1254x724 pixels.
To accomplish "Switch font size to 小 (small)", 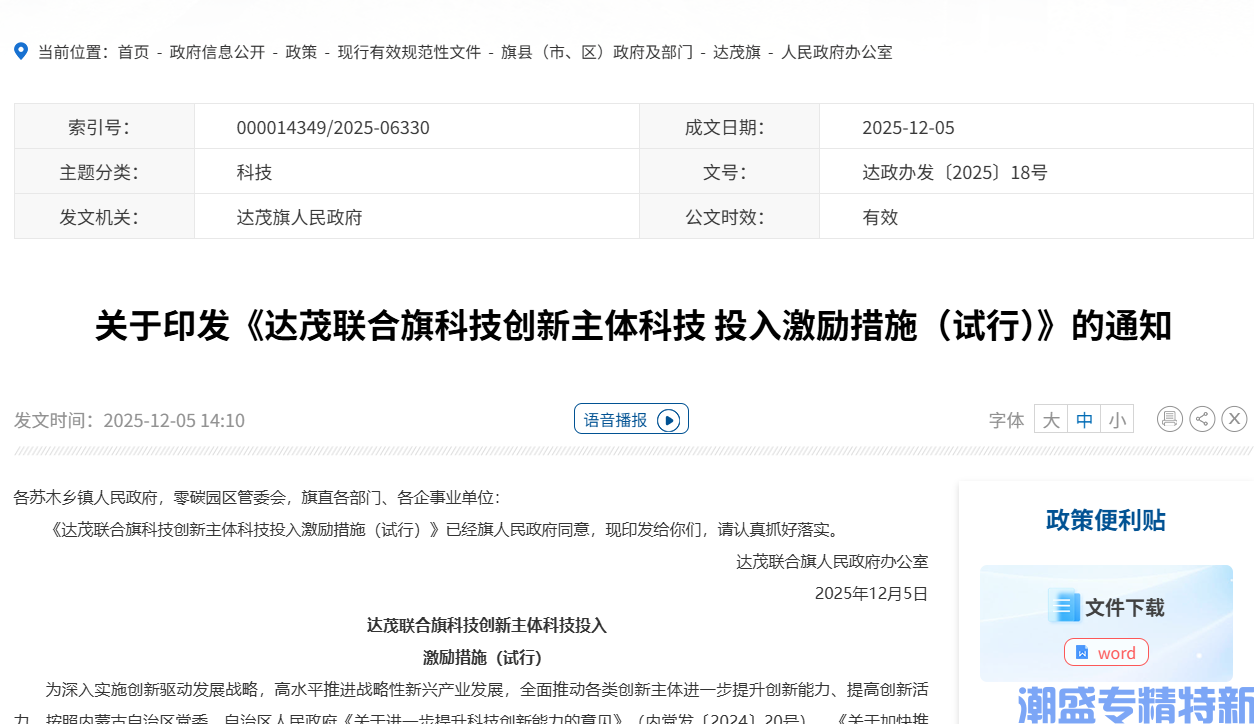I will pyautogui.click(x=1117, y=418).
